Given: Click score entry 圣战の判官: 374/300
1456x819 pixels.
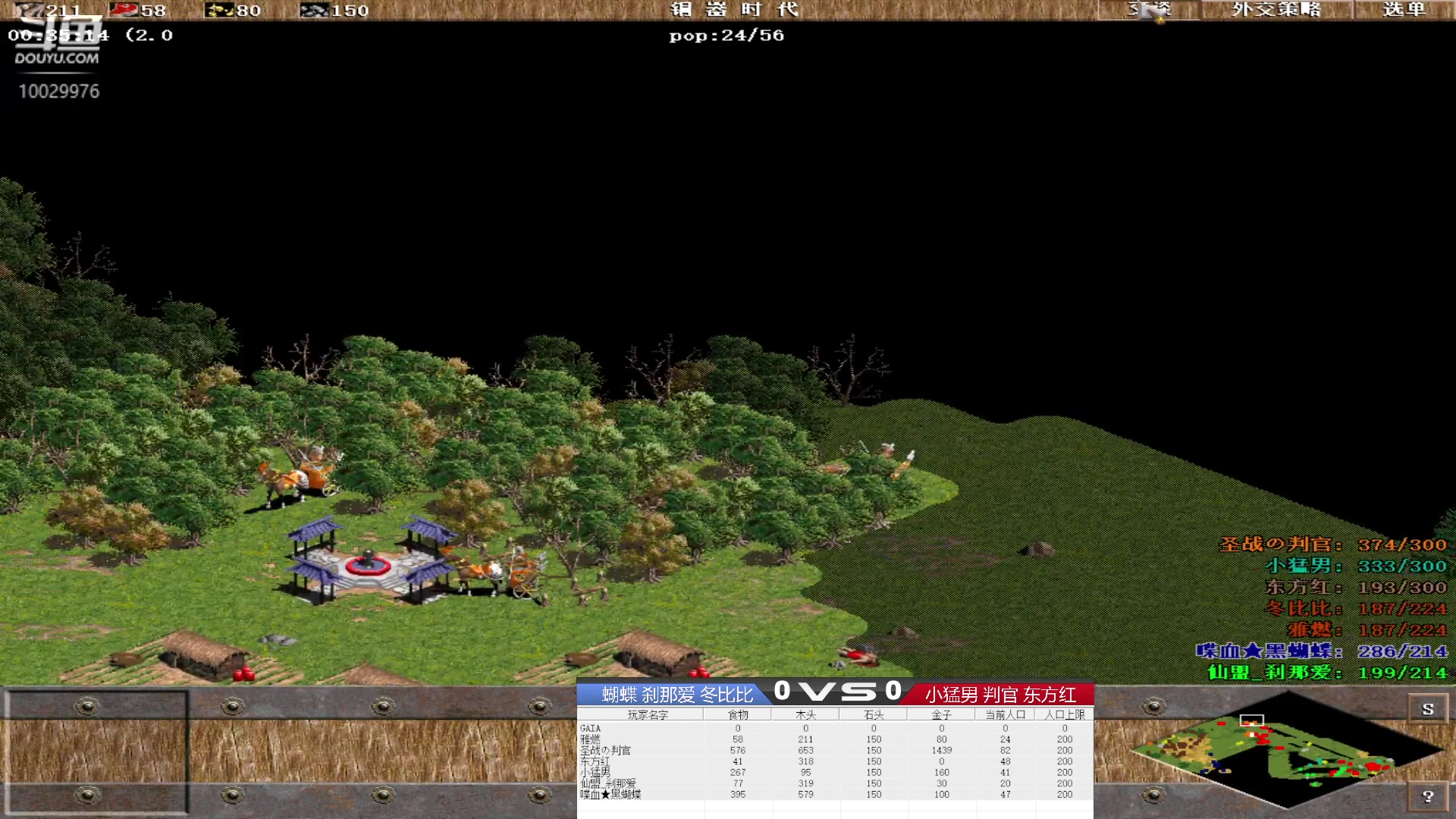Looking at the screenshot, I should 1333,544.
